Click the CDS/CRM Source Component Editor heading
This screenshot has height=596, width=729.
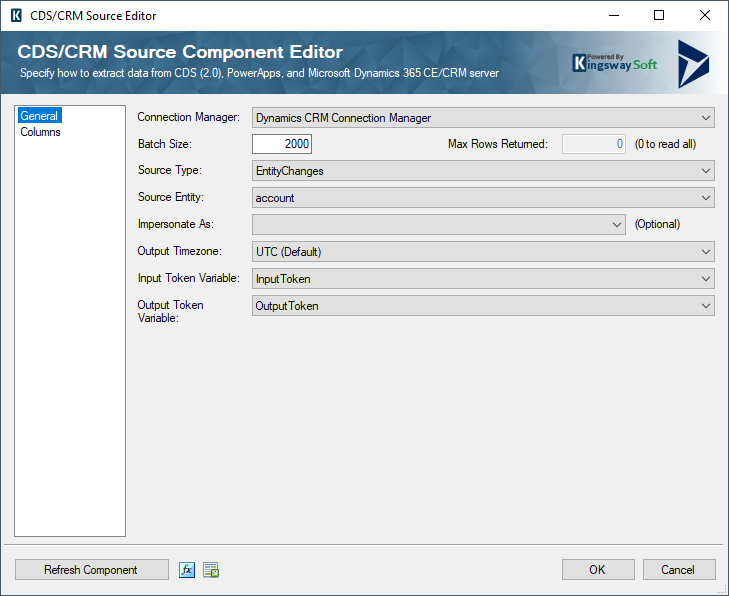pos(180,52)
